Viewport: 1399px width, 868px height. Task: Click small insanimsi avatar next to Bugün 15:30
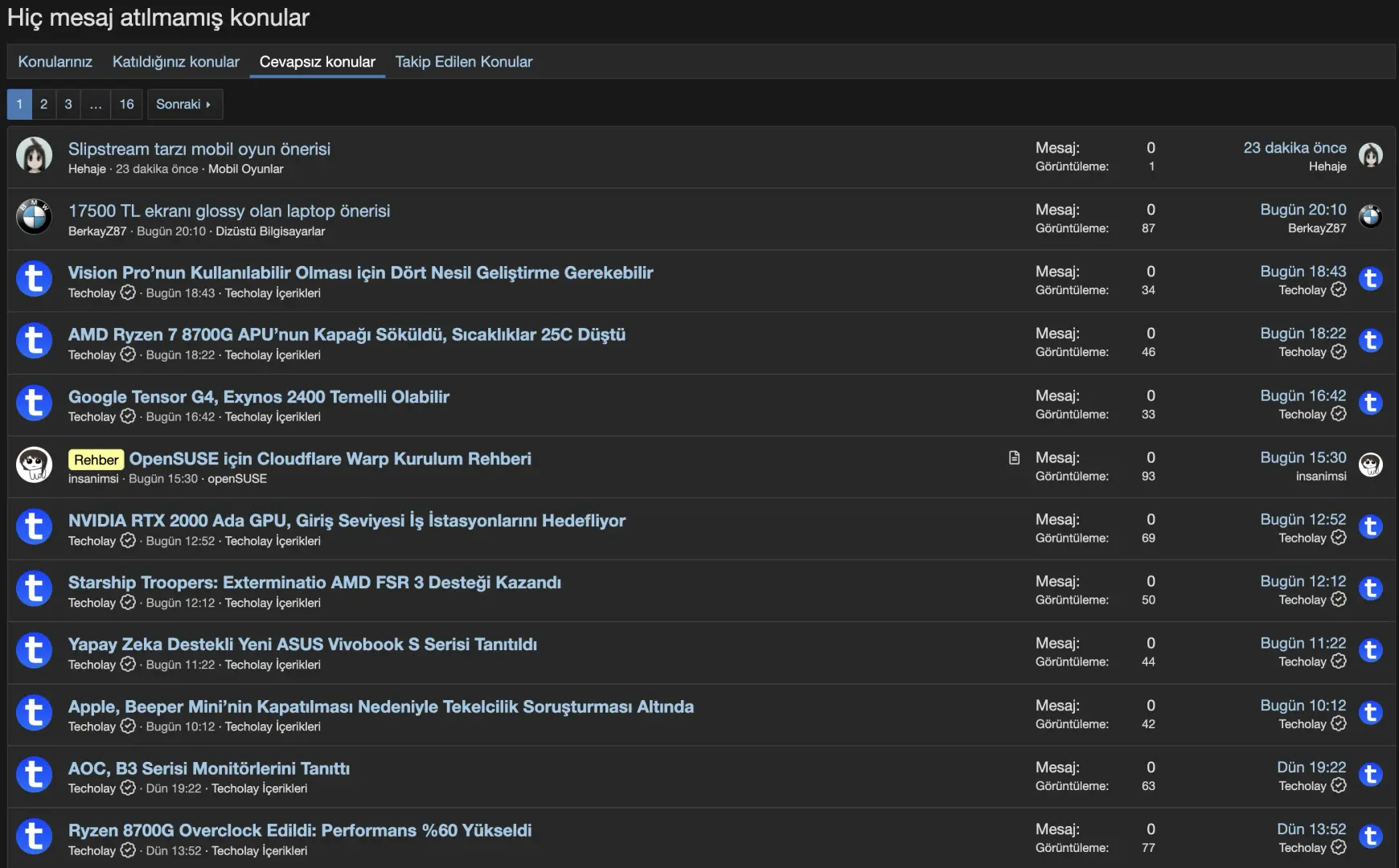[x=1371, y=465]
